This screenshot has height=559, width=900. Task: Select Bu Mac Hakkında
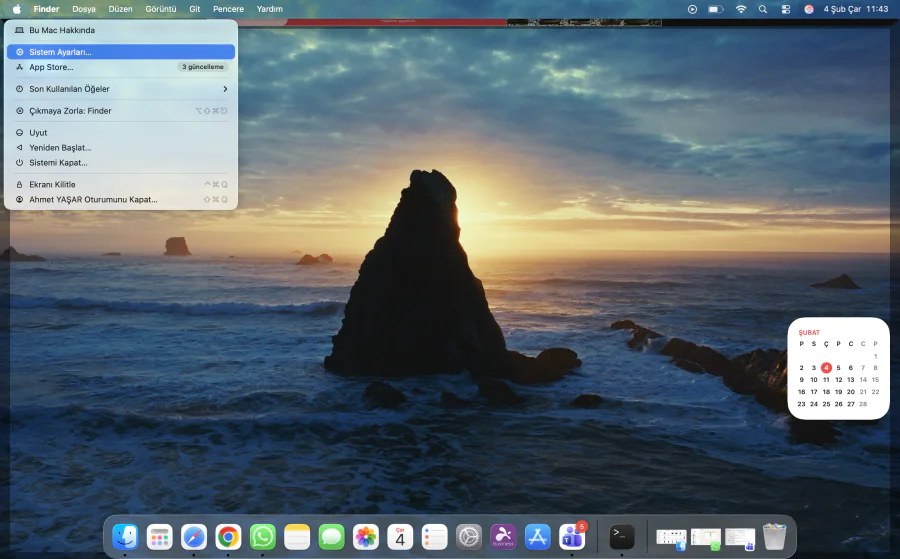click(x=121, y=30)
